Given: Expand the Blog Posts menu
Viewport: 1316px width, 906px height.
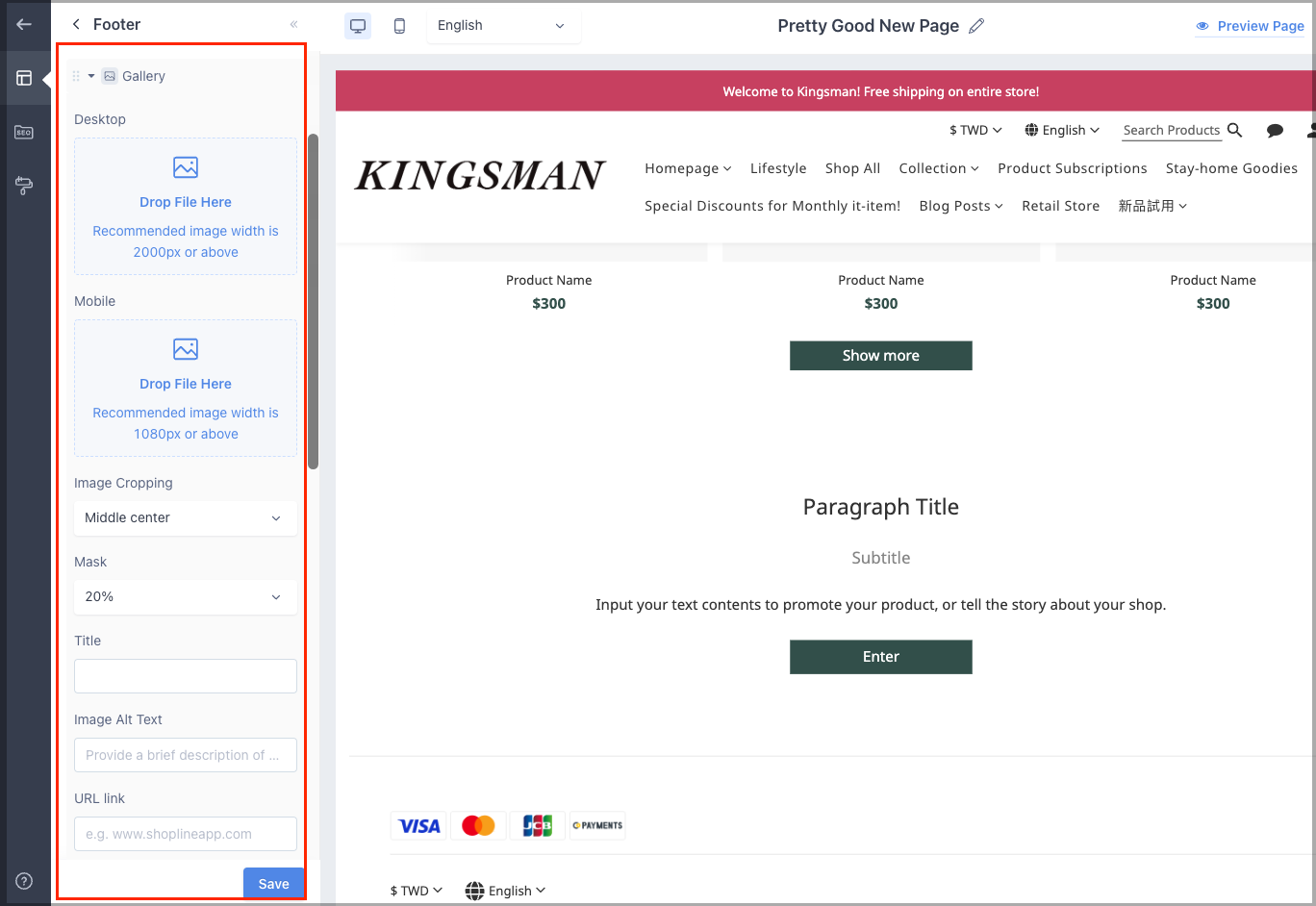Looking at the screenshot, I should [x=961, y=206].
